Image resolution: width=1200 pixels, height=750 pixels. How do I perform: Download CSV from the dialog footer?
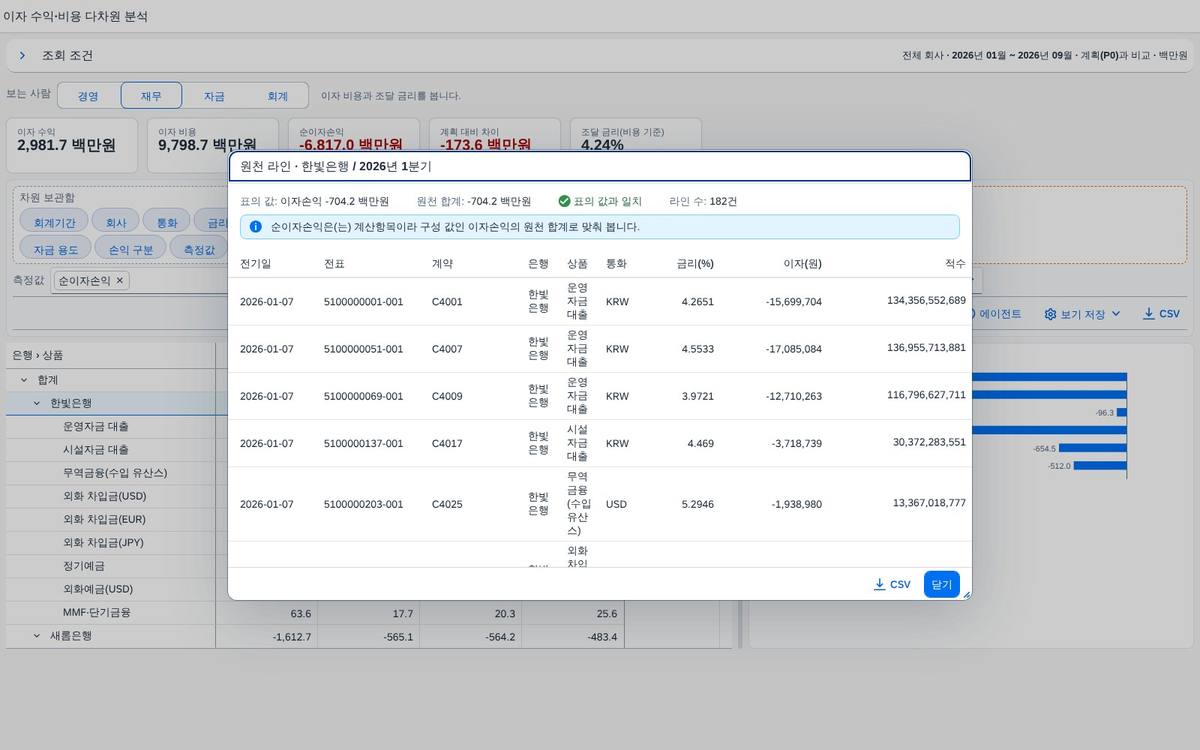[x=892, y=584]
